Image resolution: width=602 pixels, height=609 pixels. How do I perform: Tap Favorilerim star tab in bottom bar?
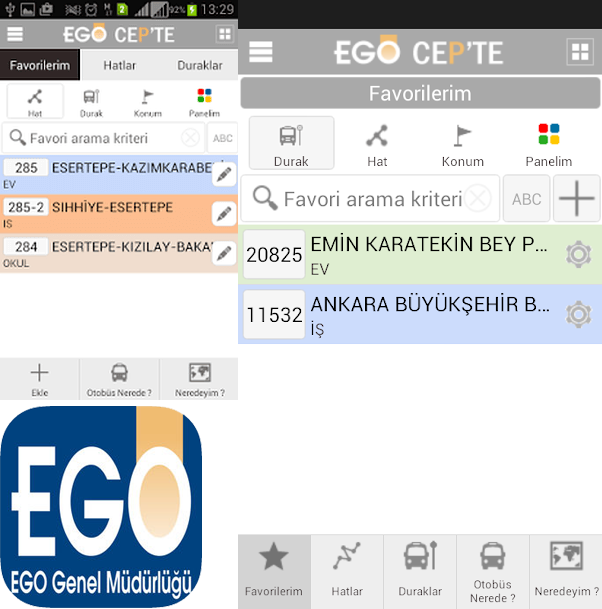274,572
